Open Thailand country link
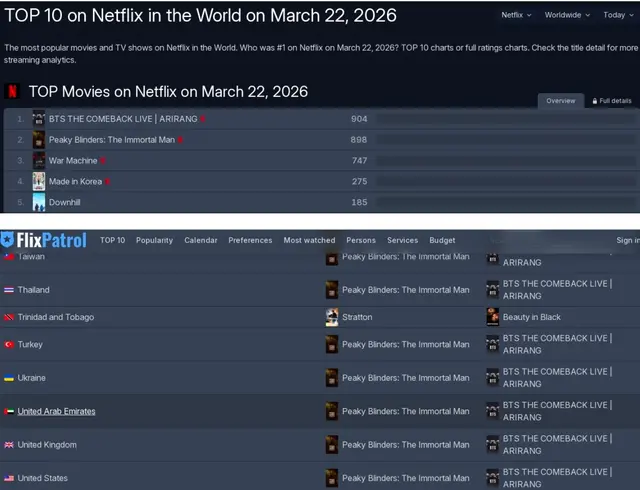The width and height of the screenshot is (640, 490). coord(33,290)
